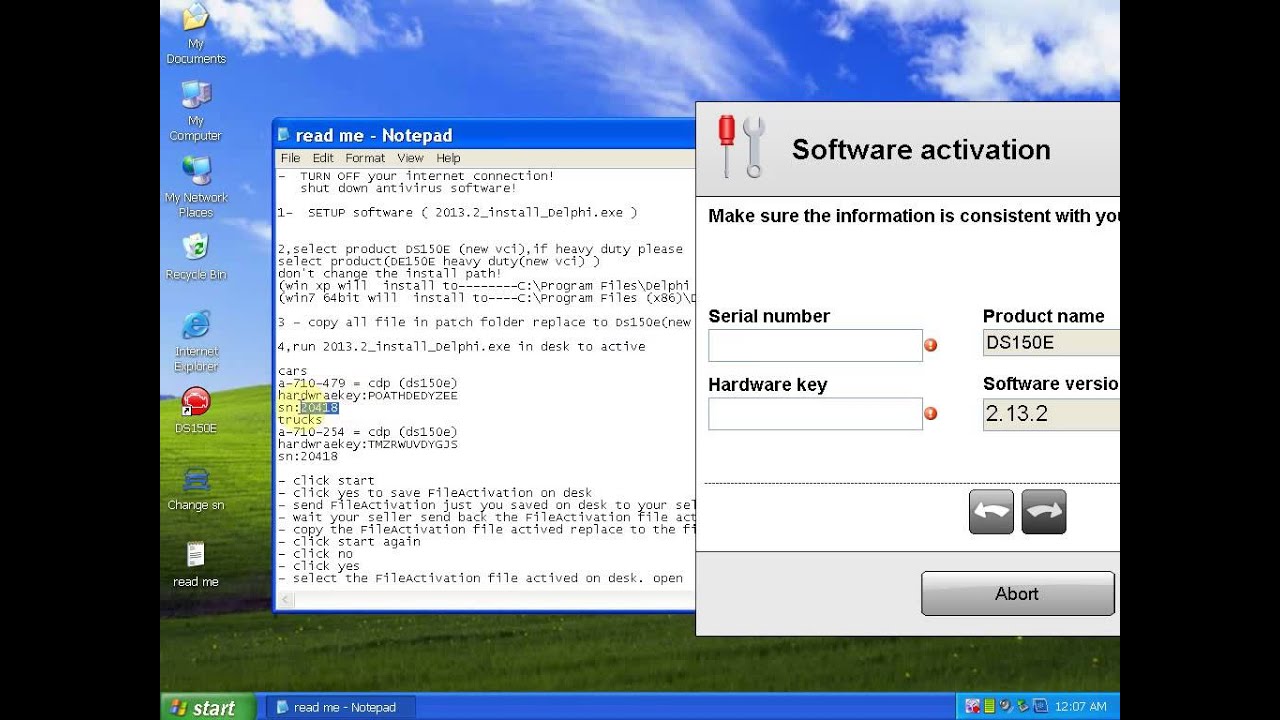The width and height of the screenshot is (1280, 720).
Task: Open the File menu in Notepad
Action: [290, 158]
